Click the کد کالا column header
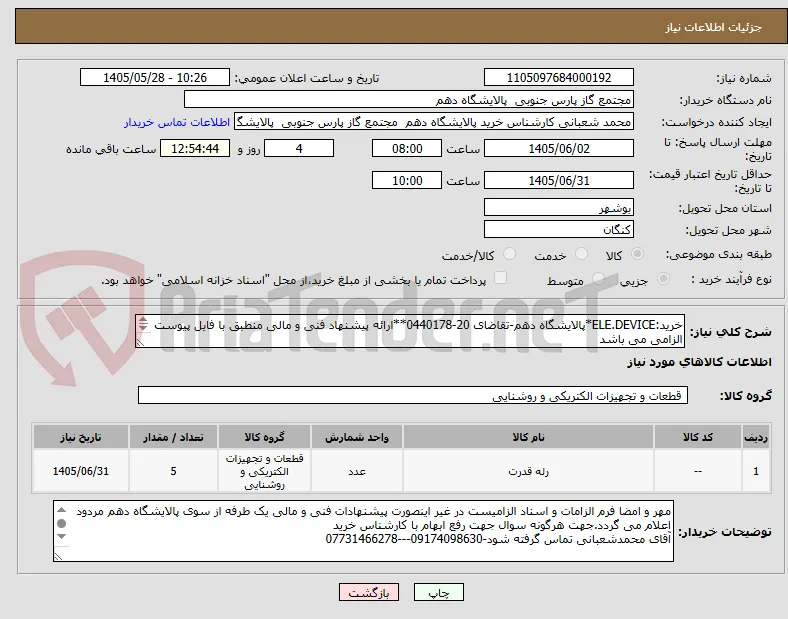Image resolution: width=788 pixels, height=619 pixels. pos(698,437)
